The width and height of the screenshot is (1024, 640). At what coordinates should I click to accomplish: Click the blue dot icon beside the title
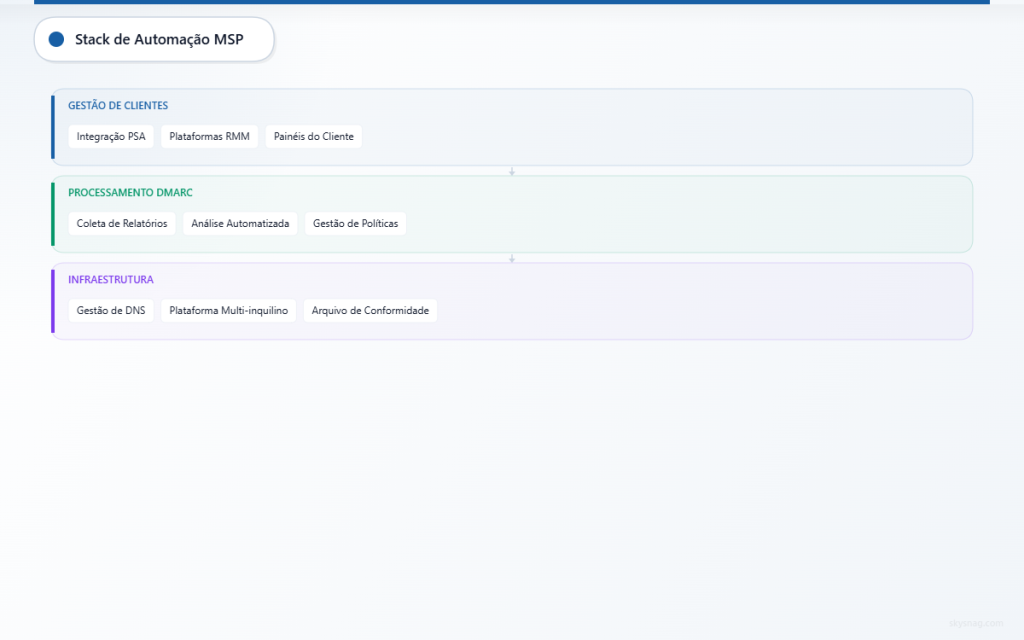(x=57, y=39)
